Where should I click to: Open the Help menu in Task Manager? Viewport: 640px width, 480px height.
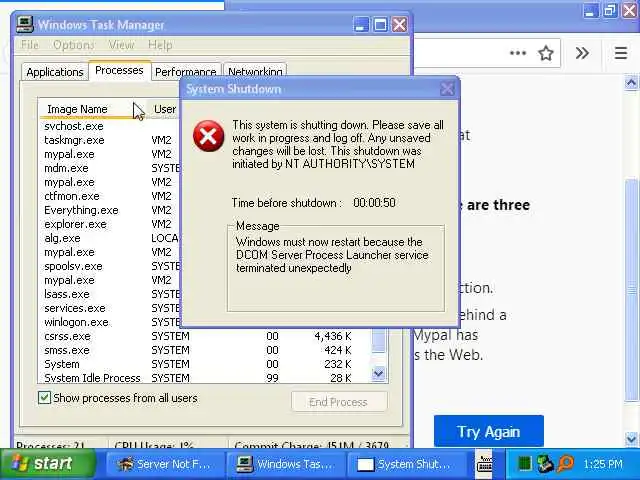(x=160, y=44)
